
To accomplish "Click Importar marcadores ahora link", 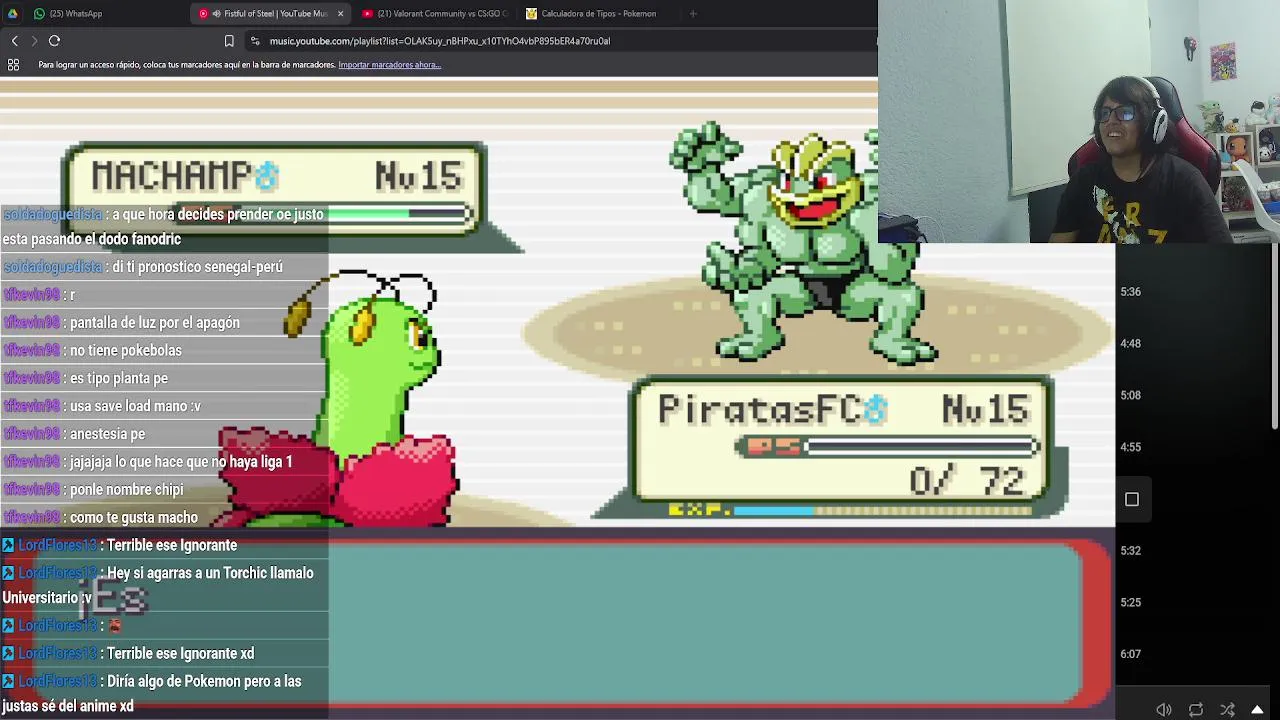I will [x=389, y=64].
